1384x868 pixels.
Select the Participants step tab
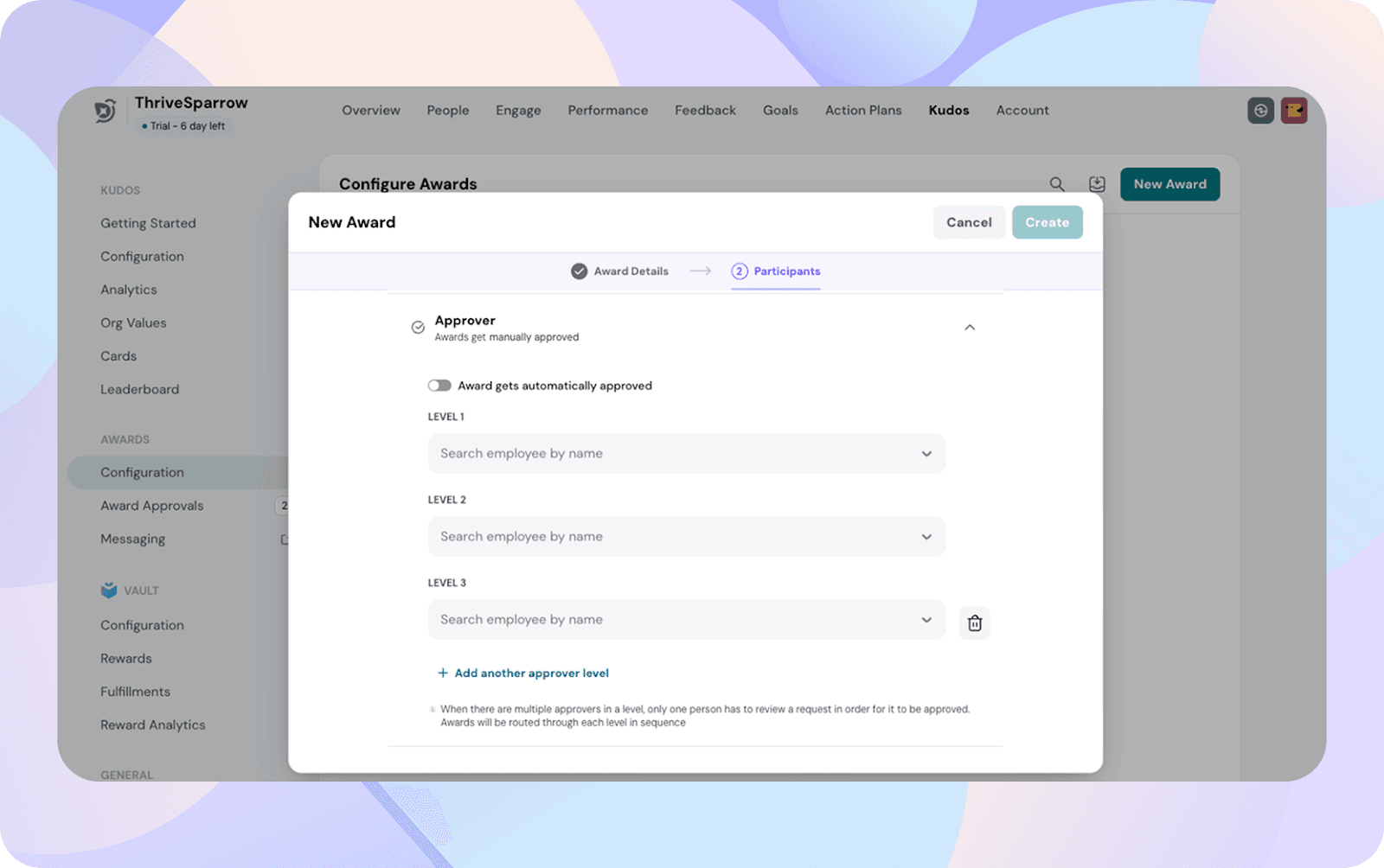click(x=776, y=271)
